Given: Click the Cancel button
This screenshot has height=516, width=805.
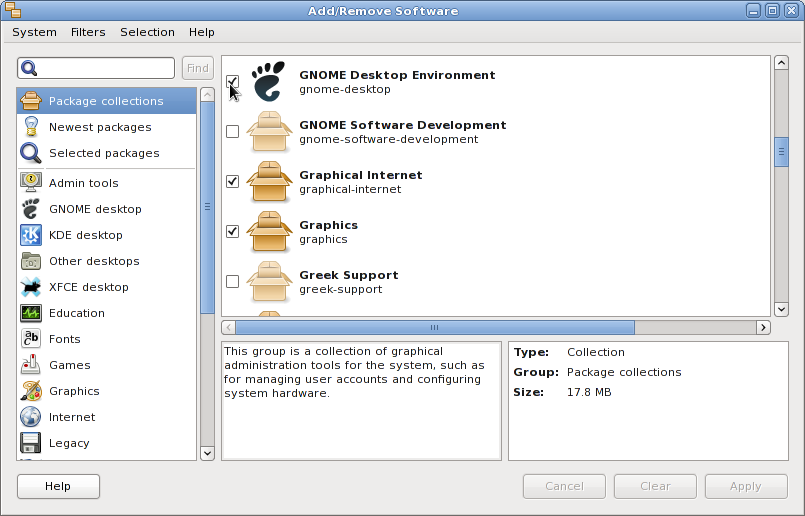Looking at the screenshot, I should (564, 486).
